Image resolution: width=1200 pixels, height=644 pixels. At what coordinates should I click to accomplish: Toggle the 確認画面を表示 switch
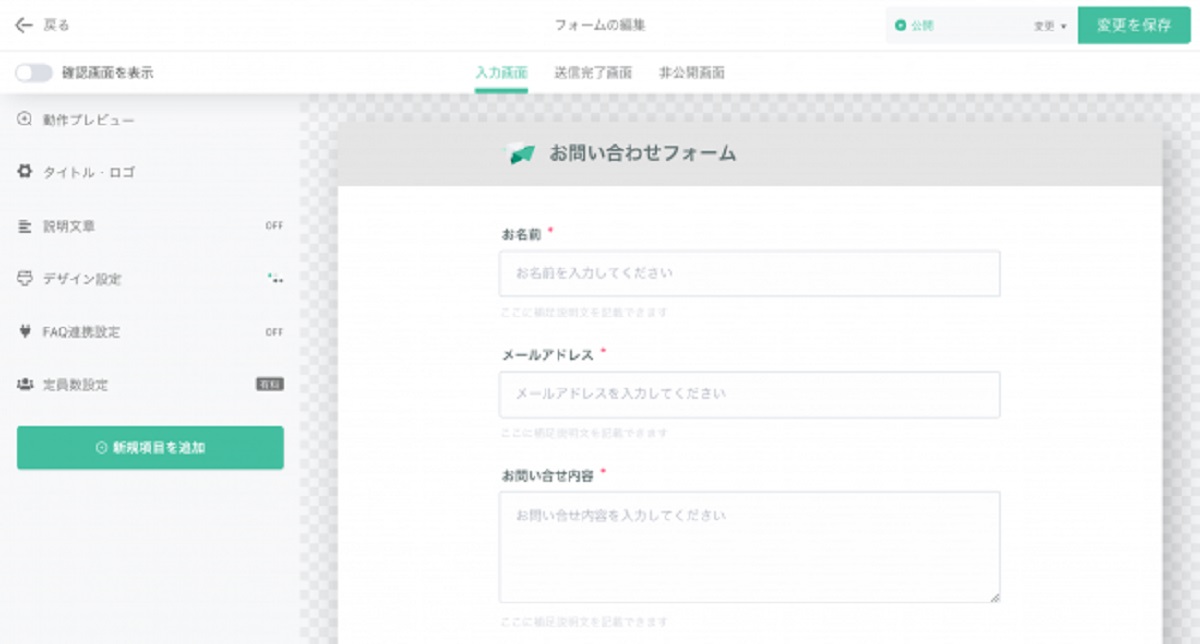point(34,73)
